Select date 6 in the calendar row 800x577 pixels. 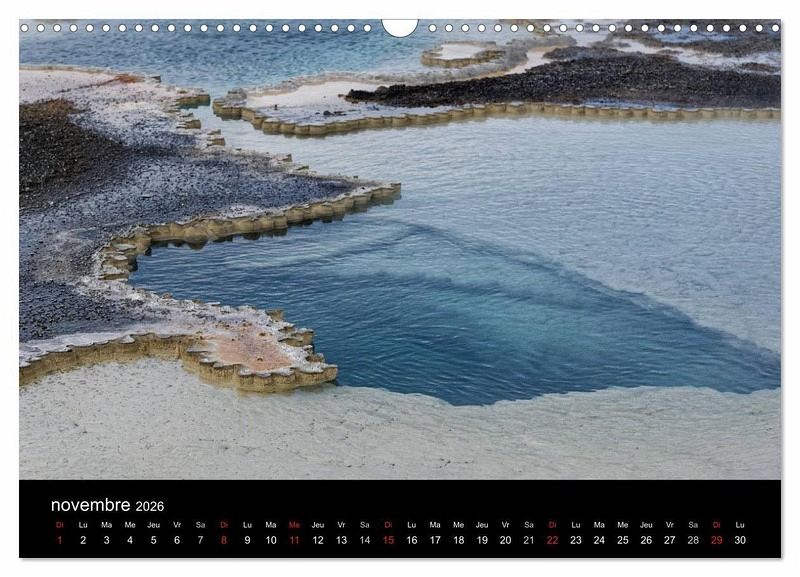pos(177,540)
